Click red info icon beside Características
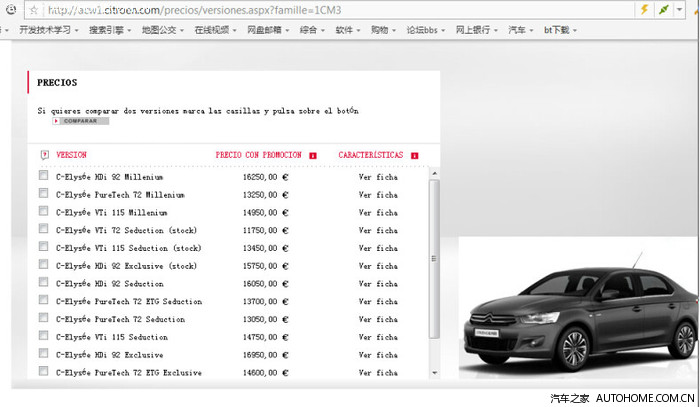700x407 pixels. (414, 156)
